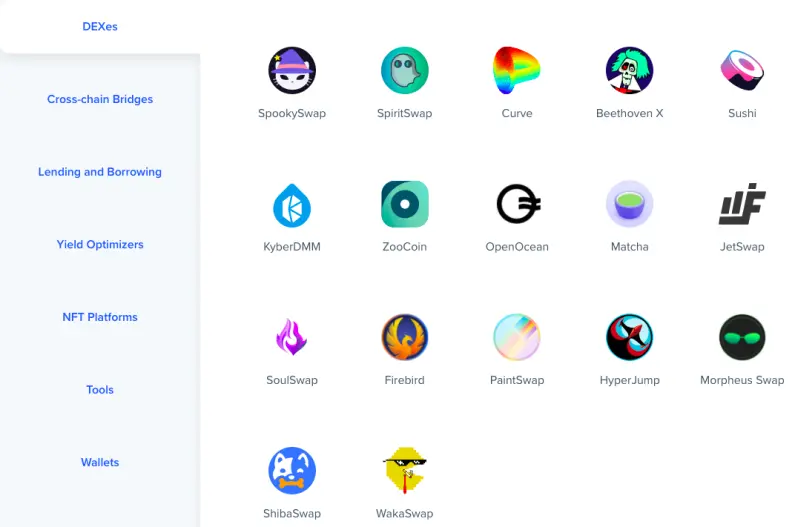The height and width of the screenshot is (527, 795).
Task: Open the teal ZooCoin icon
Action: (405, 204)
